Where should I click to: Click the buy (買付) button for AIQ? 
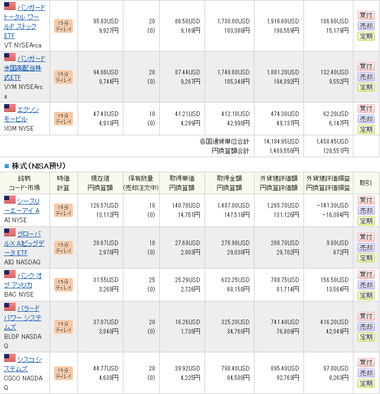tap(366, 237)
